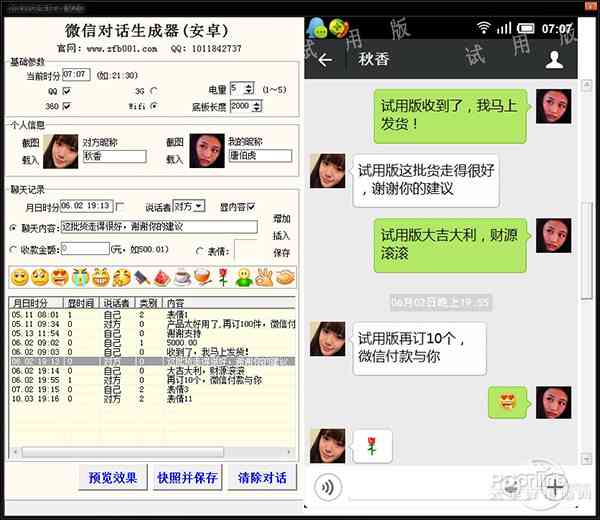Open the contact profile icon in preview
The width and height of the screenshot is (600, 520).
554,60
